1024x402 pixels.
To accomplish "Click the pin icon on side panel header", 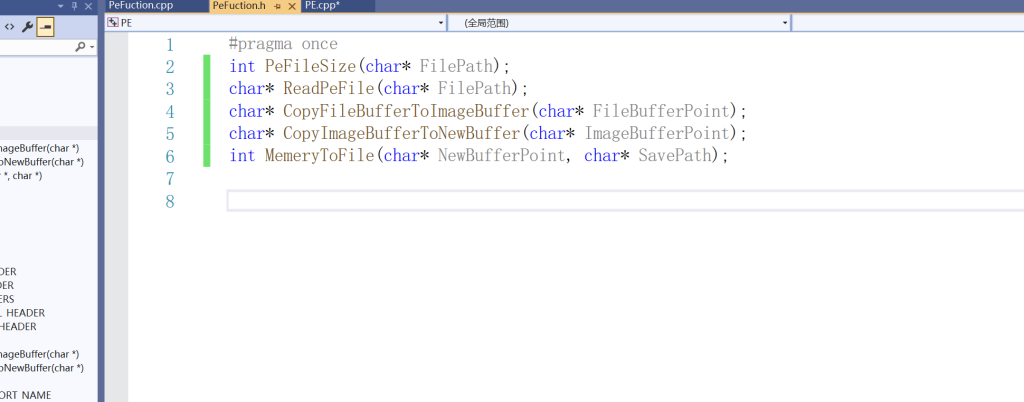I will [75, 6].
